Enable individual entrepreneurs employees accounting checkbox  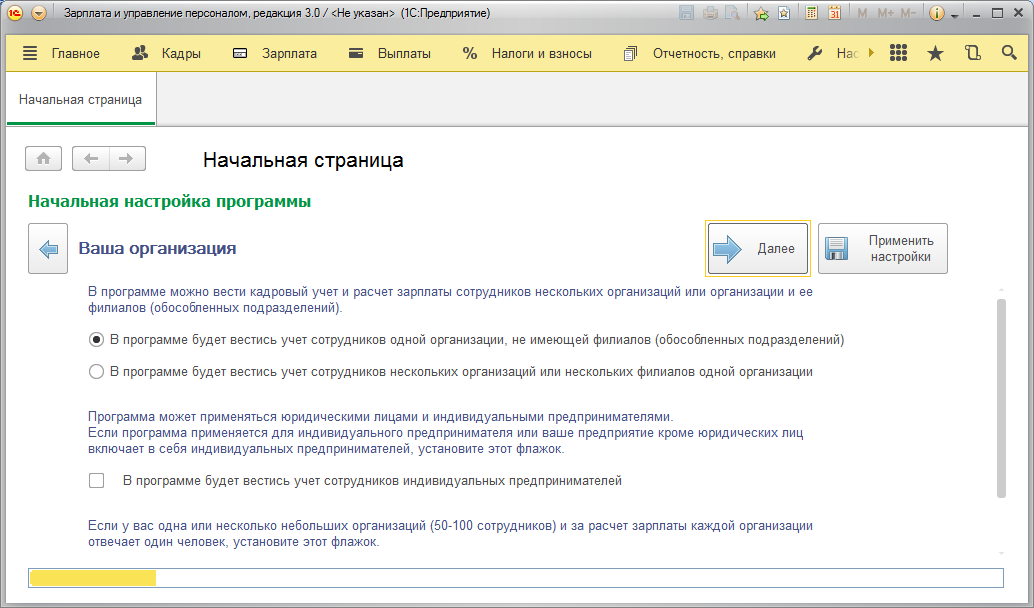point(97,481)
